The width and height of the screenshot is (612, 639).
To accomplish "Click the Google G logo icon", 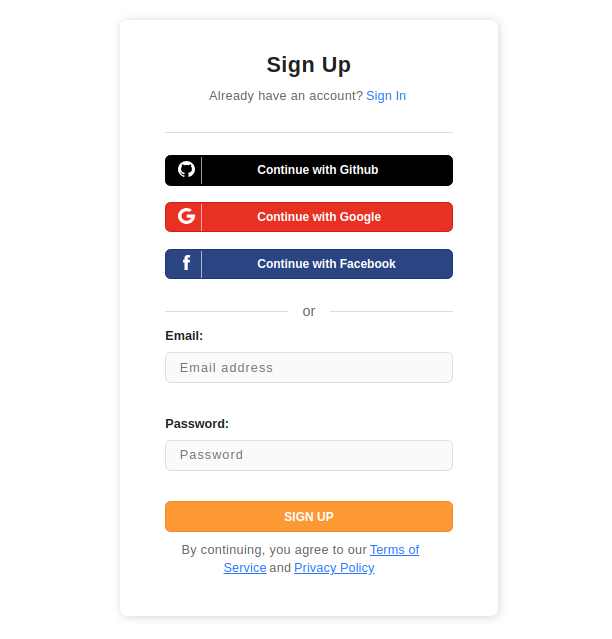I will click(186, 217).
